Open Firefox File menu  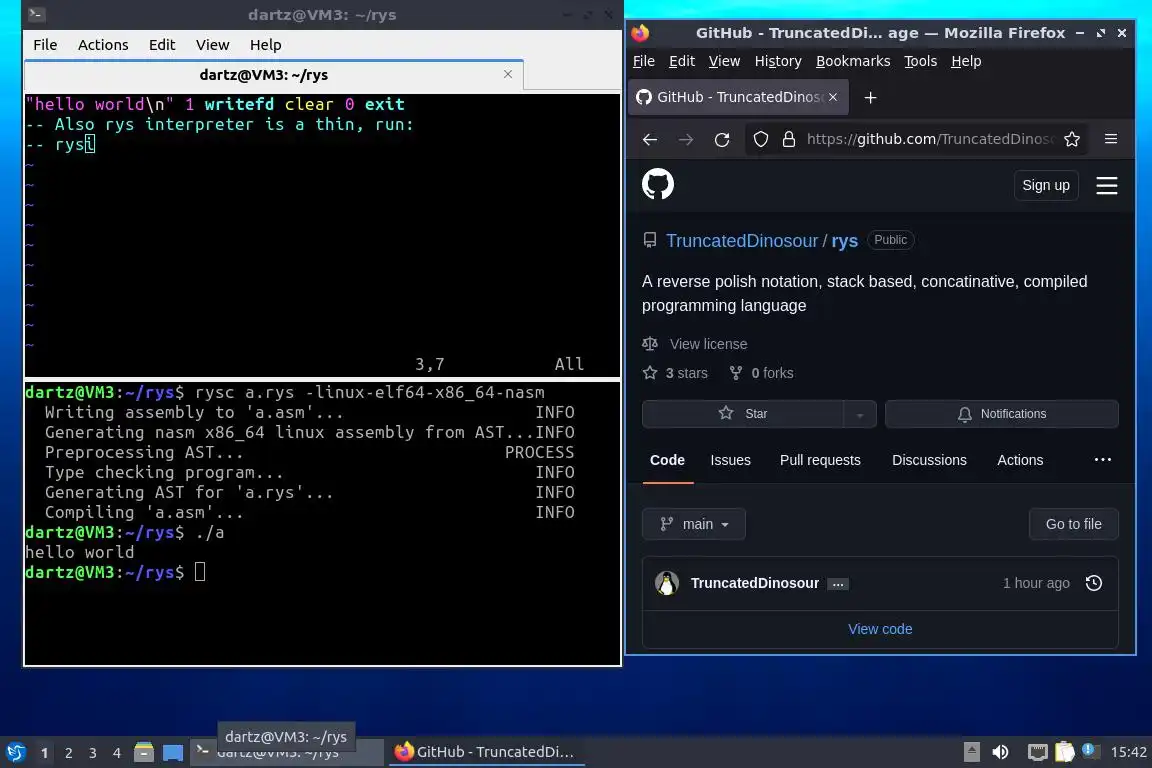click(x=644, y=61)
